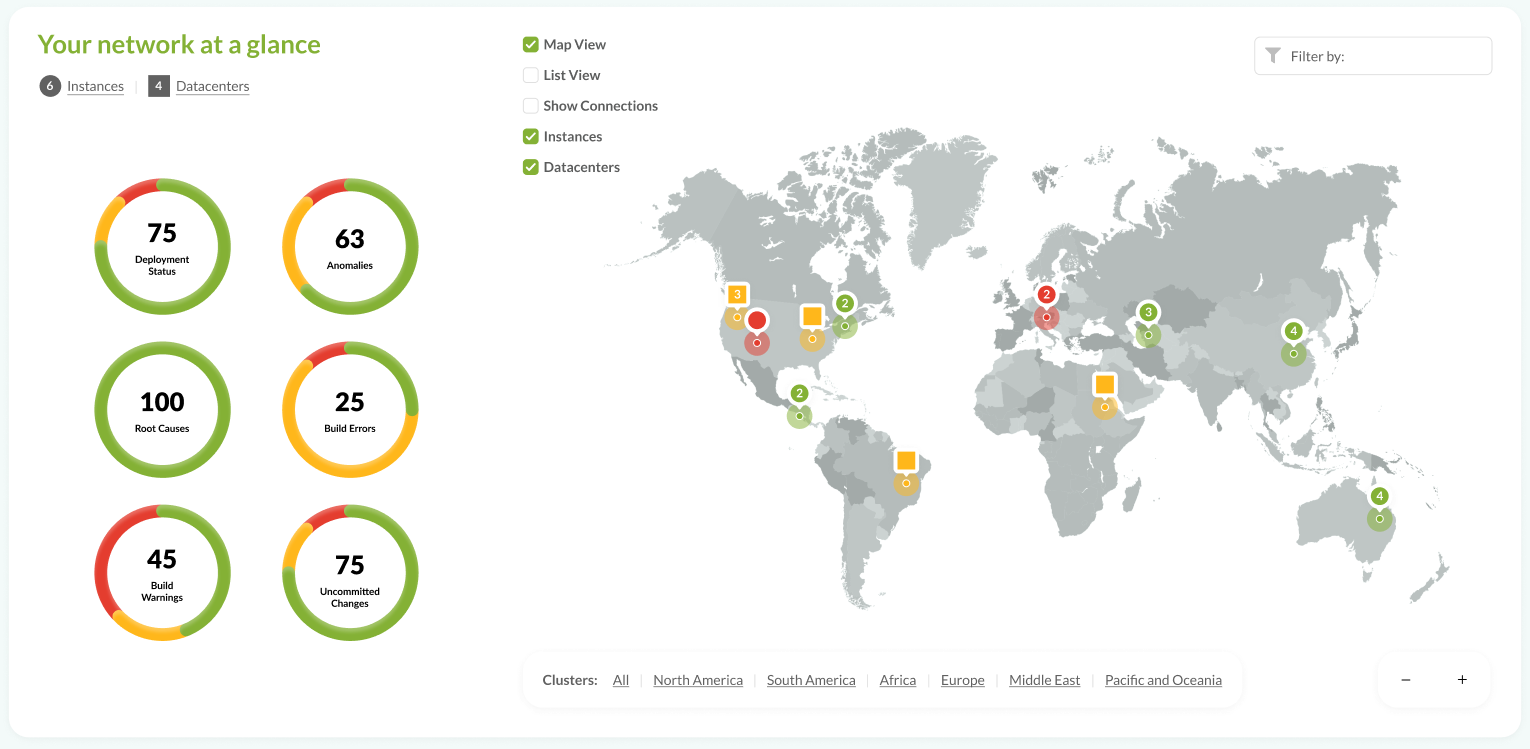Open the Root Causes donut gauge
The image size is (1530, 749).
[162, 410]
